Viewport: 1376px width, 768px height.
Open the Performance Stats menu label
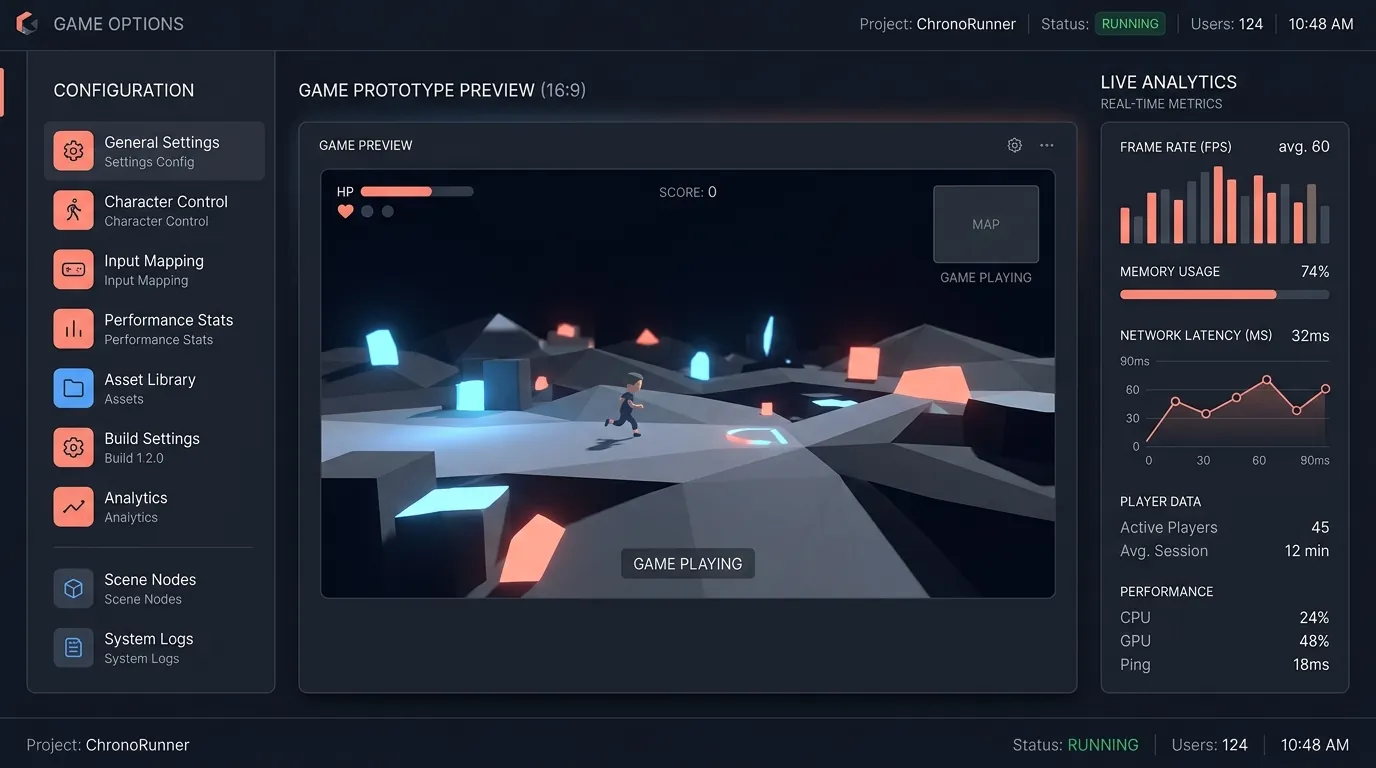coord(169,320)
